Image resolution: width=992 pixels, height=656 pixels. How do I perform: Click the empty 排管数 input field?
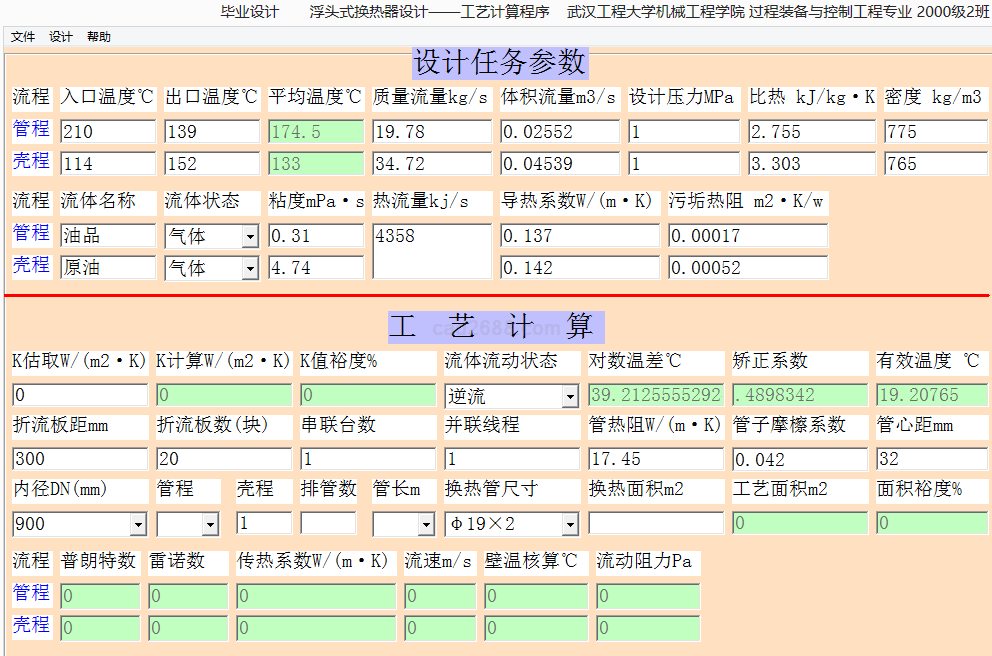tap(328, 523)
